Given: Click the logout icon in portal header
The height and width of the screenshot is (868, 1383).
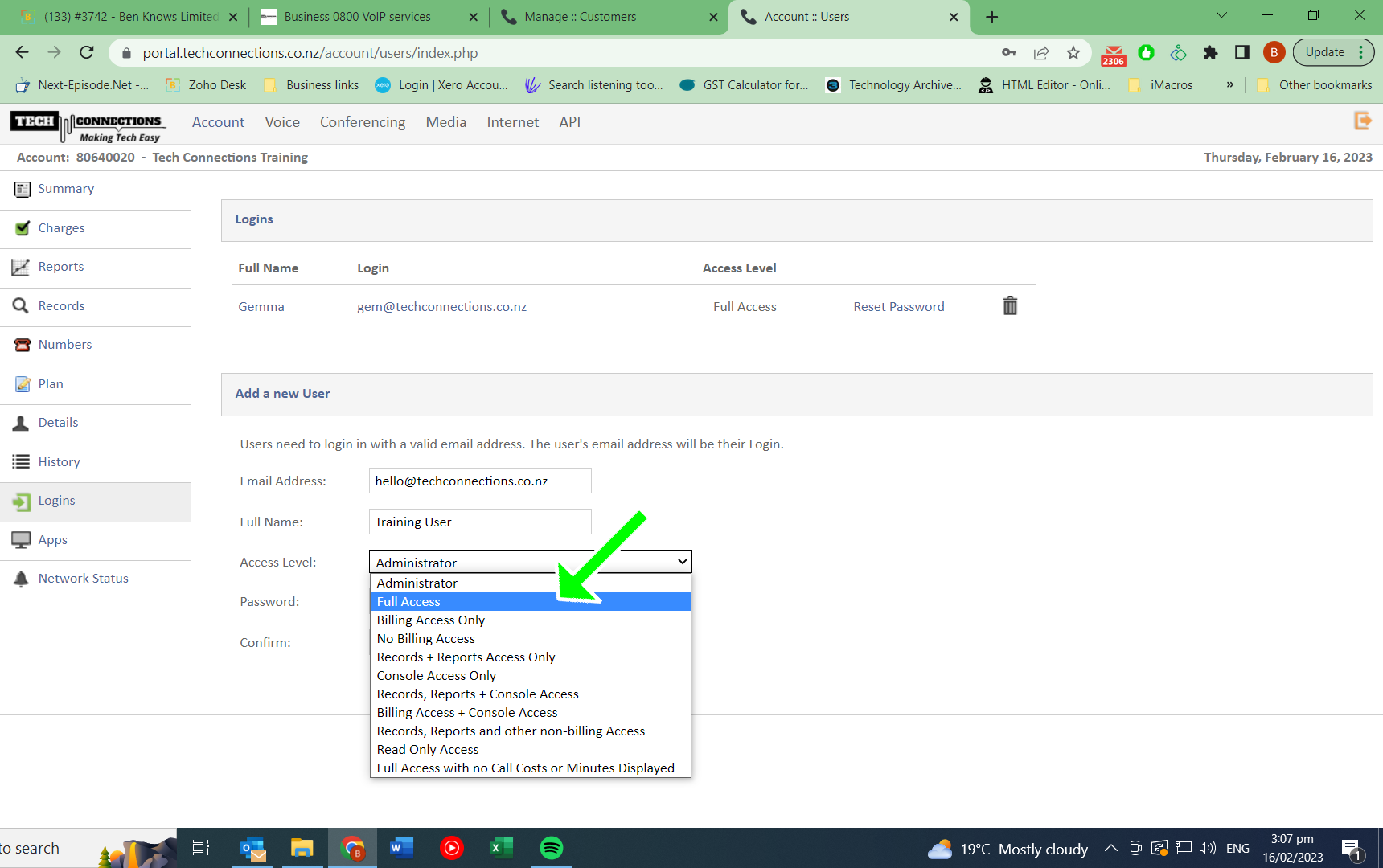Looking at the screenshot, I should [1362, 121].
